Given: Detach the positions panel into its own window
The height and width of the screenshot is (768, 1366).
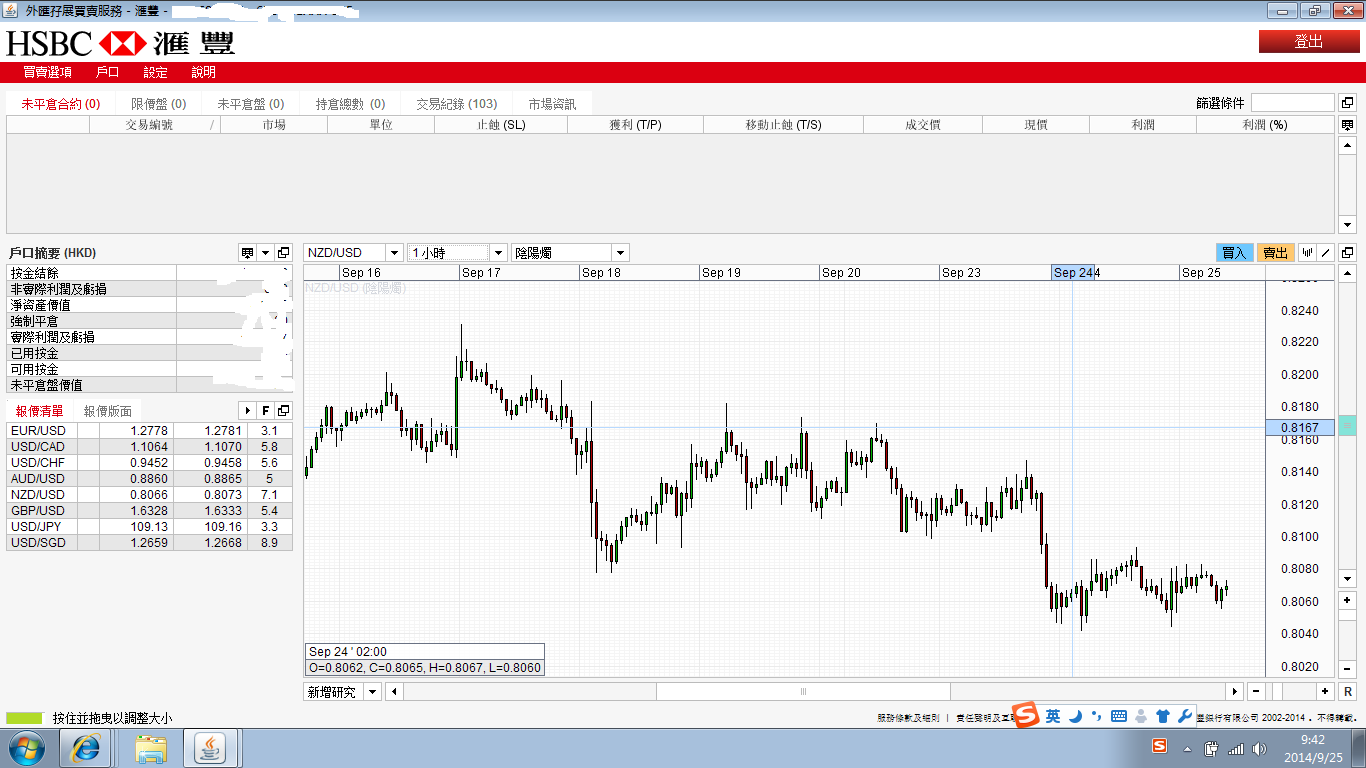Looking at the screenshot, I should pos(1347,103).
